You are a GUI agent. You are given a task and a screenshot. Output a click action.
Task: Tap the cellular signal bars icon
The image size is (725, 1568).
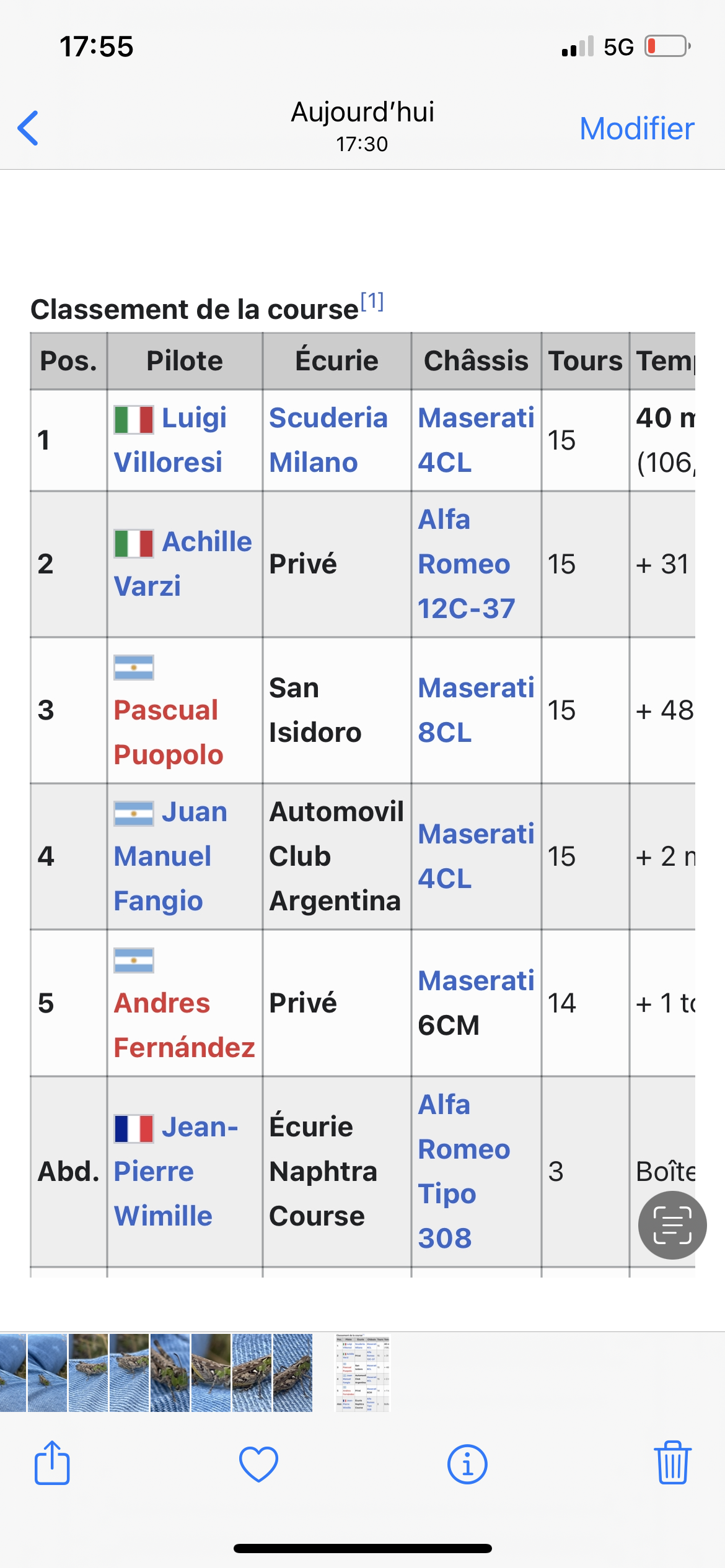tap(578, 47)
